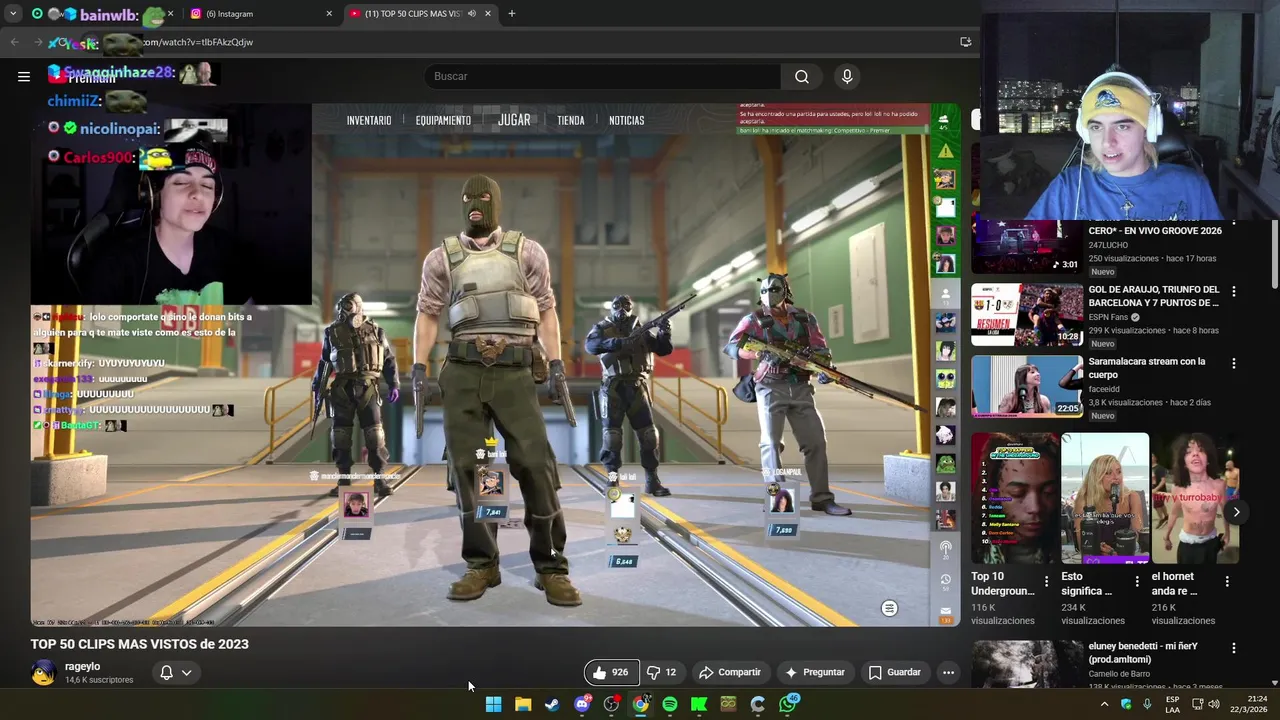Image resolution: width=1280 pixels, height=720 pixels.
Task: Open options for el hornet anda re short
Action: tap(1227, 581)
